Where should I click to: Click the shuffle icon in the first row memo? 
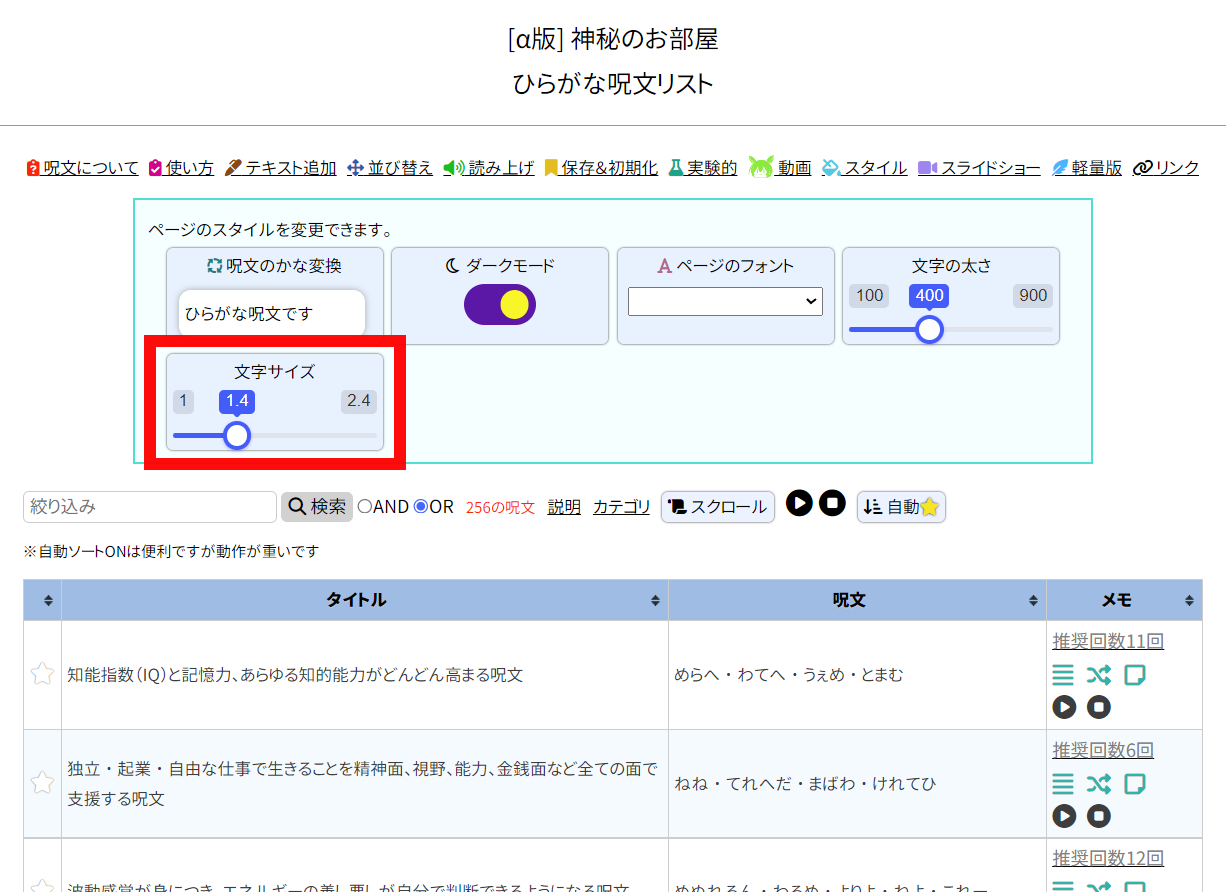1099,675
